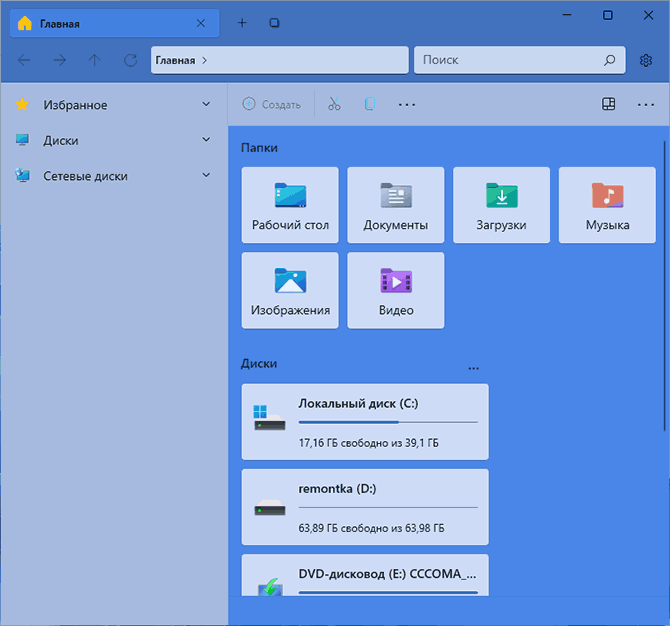Select Сетевые диски in the sidebar
The height and width of the screenshot is (626, 670).
(115, 176)
